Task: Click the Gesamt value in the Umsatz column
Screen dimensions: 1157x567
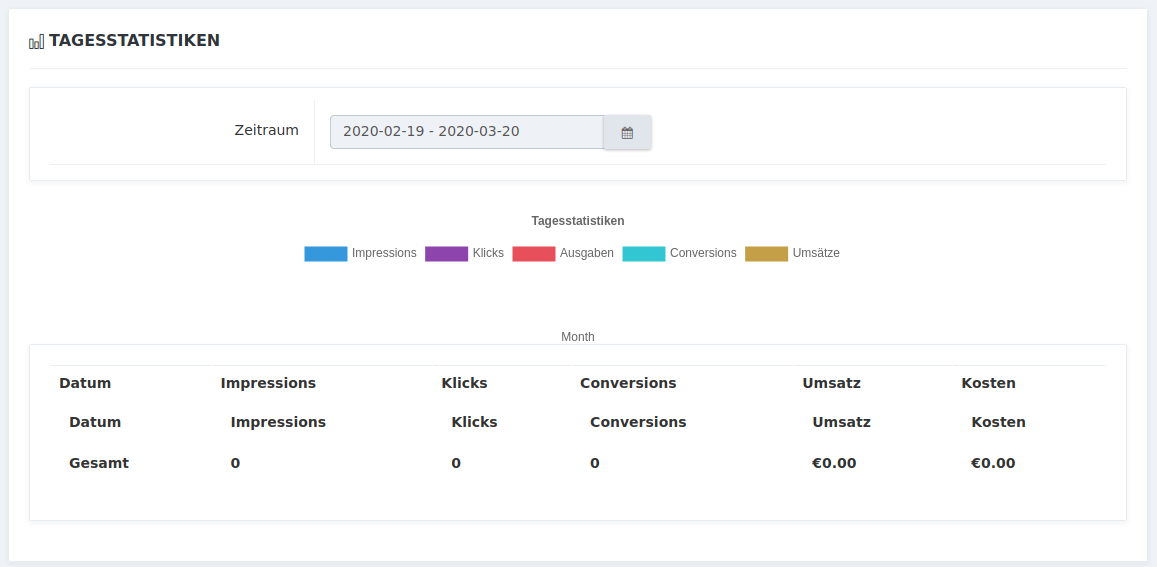Action: [x=834, y=463]
